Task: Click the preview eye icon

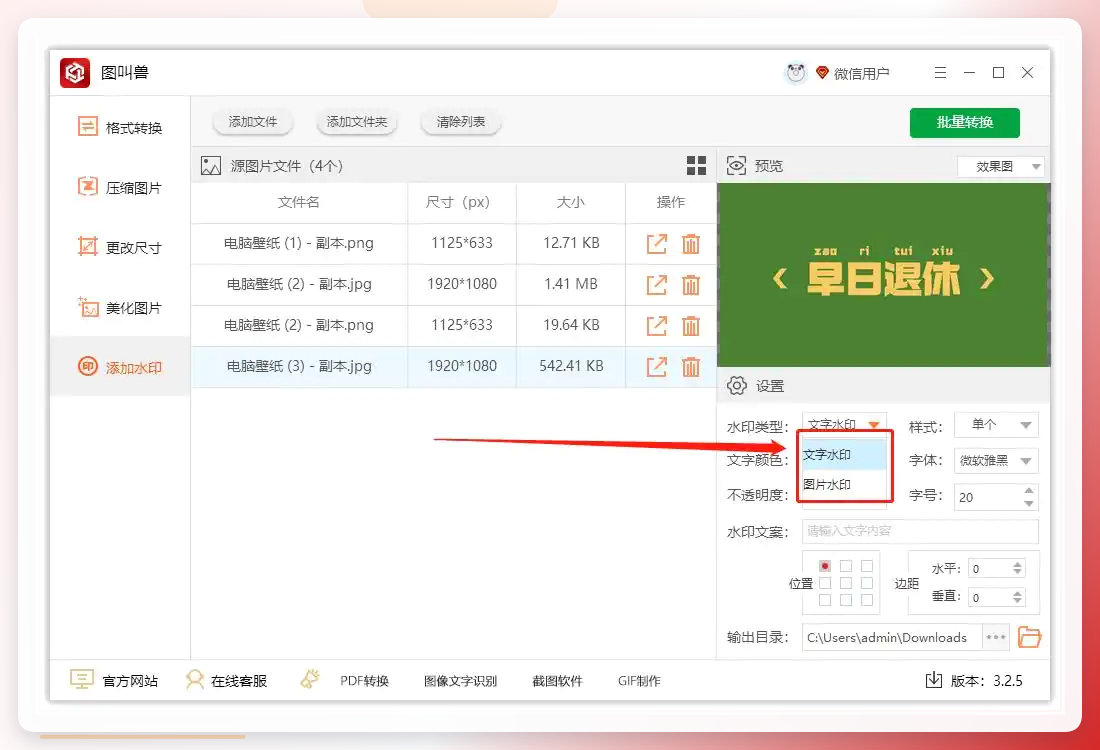Action: pyautogui.click(x=736, y=166)
